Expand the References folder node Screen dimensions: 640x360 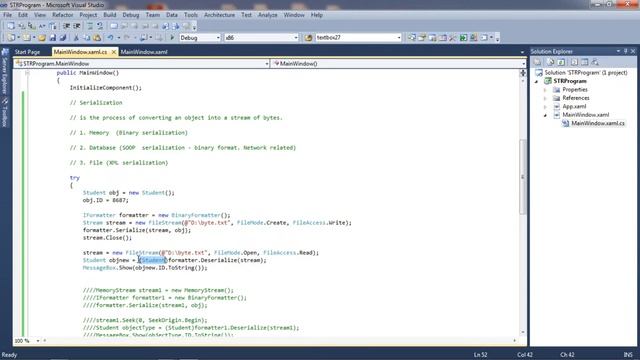point(545,98)
